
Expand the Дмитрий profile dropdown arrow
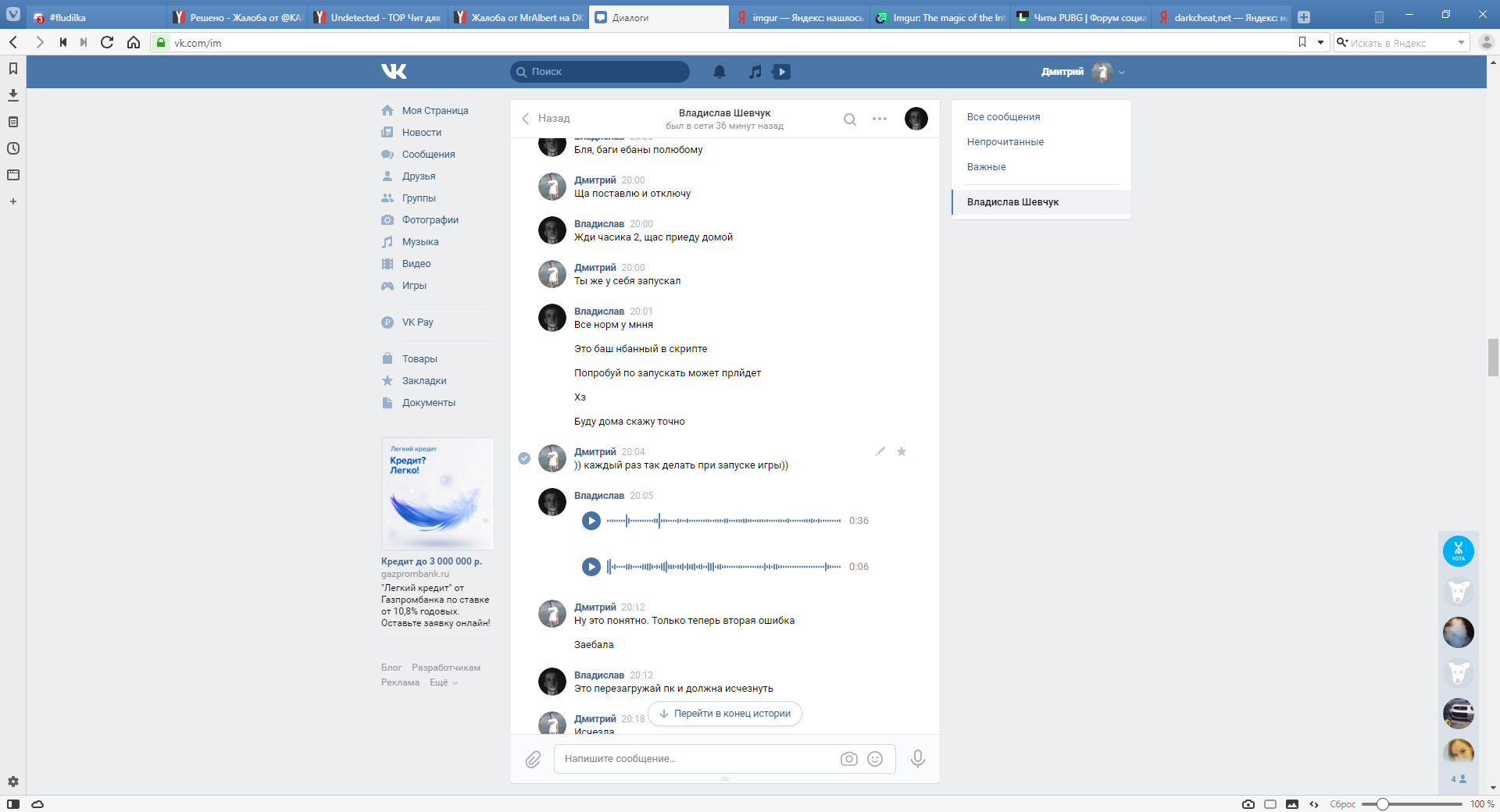[1122, 73]
